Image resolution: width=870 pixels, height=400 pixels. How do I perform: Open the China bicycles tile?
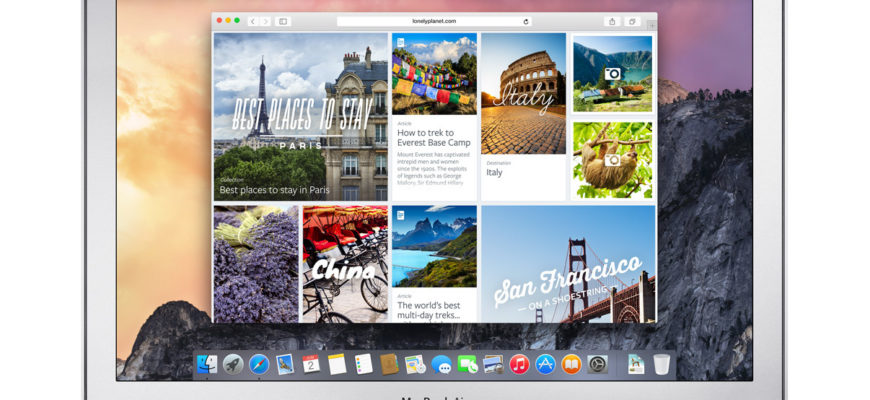pyautogui.click(x=345, y=264)
